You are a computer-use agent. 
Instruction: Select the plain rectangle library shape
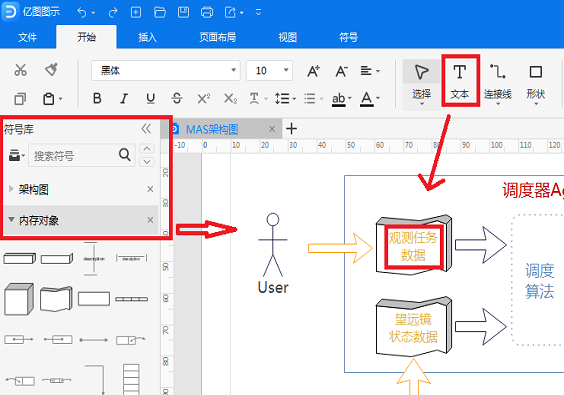(94, 299)
